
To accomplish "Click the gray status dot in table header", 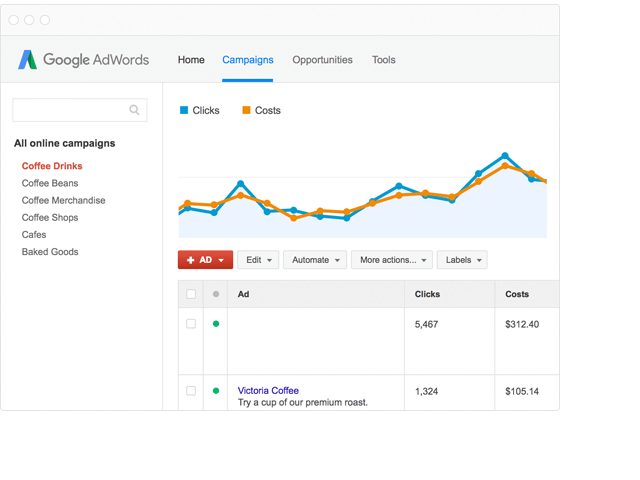I will (216, 294).
